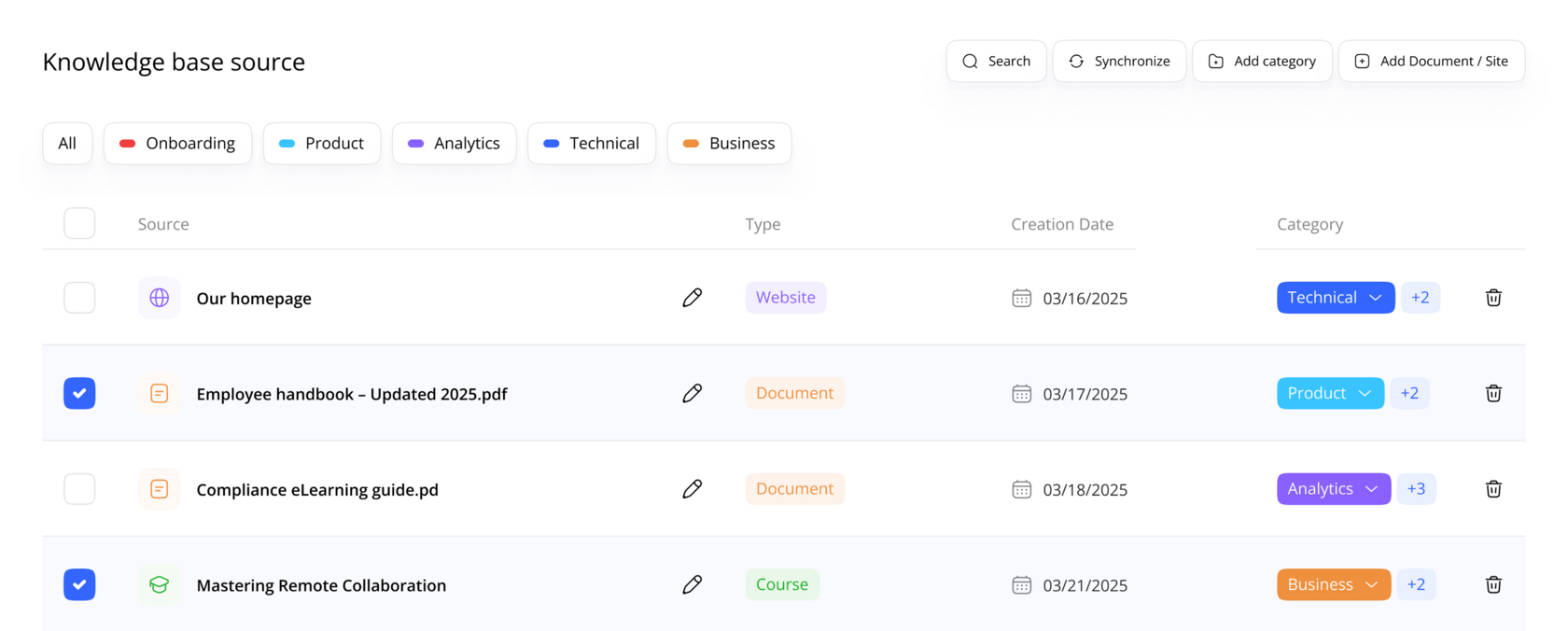Click trash icon in Employee handbook row
The width and height of the screenshot is (1568, 631).
tap(1493, 393)
